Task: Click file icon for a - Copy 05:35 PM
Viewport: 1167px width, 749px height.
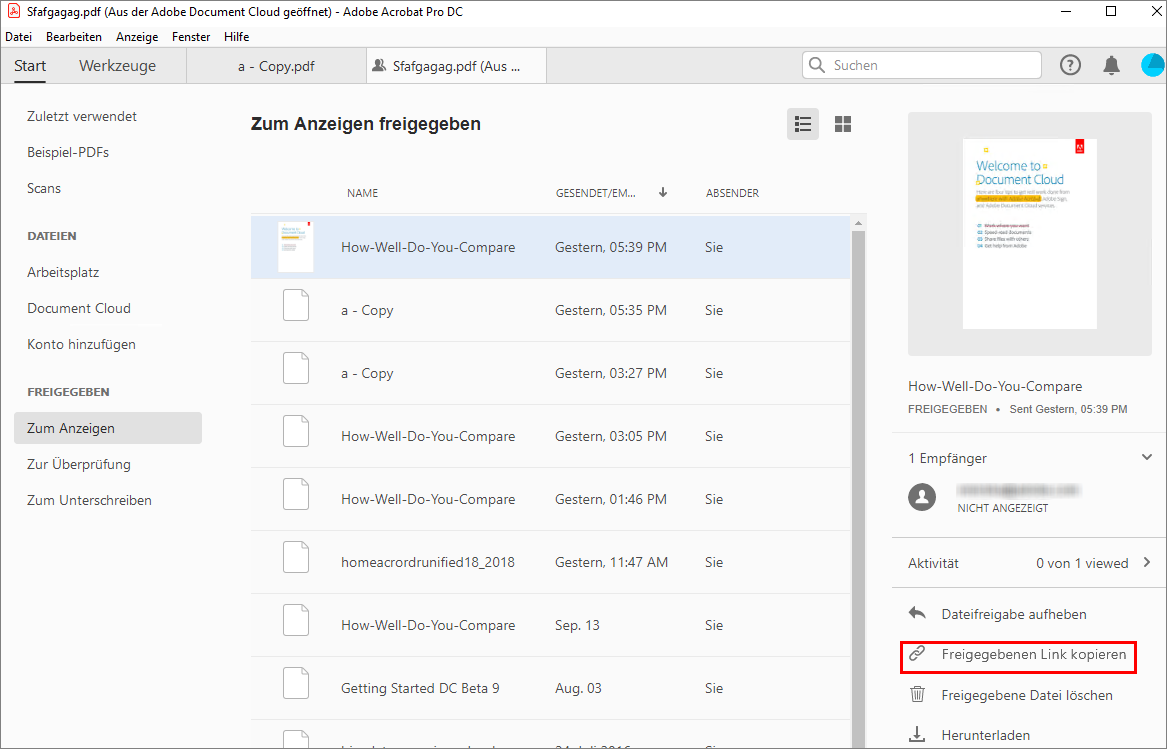Action: 295,305
